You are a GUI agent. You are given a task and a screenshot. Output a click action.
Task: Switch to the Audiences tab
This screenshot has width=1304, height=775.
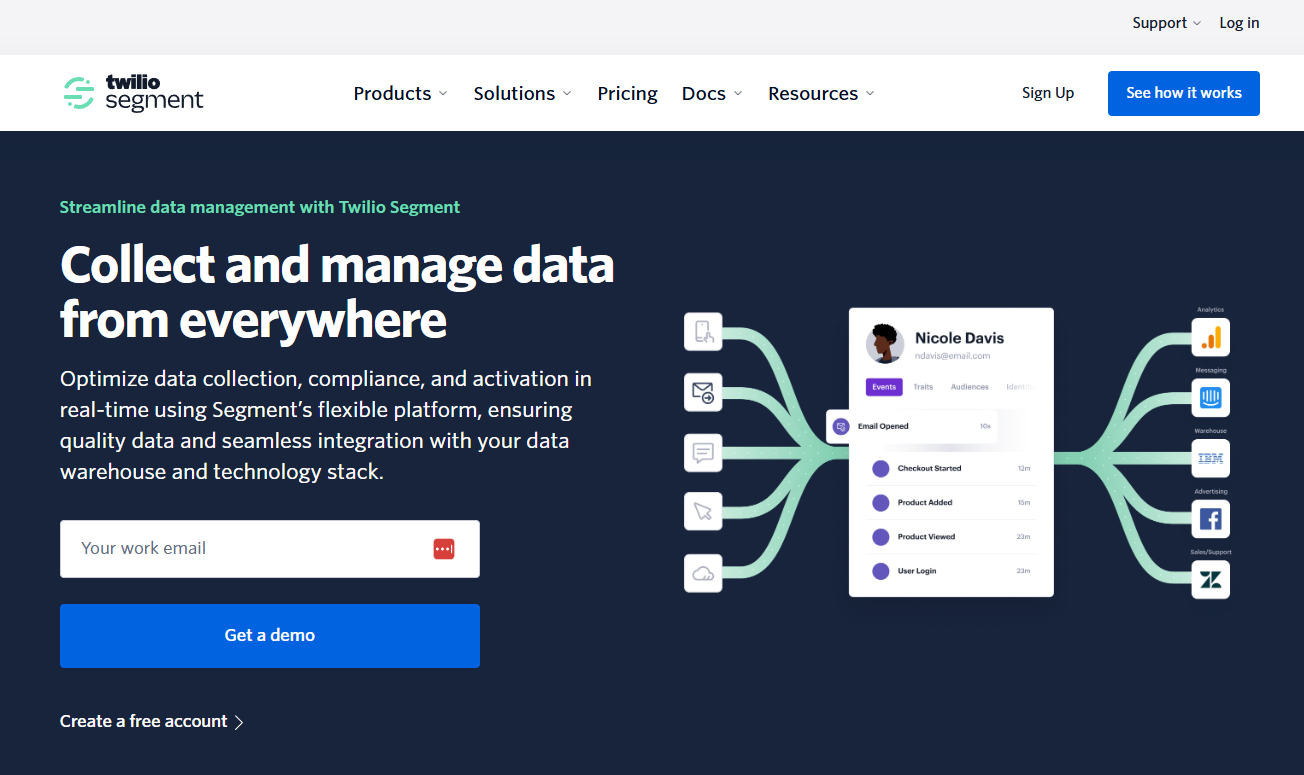pyautogui.click(x=970, y=387)
